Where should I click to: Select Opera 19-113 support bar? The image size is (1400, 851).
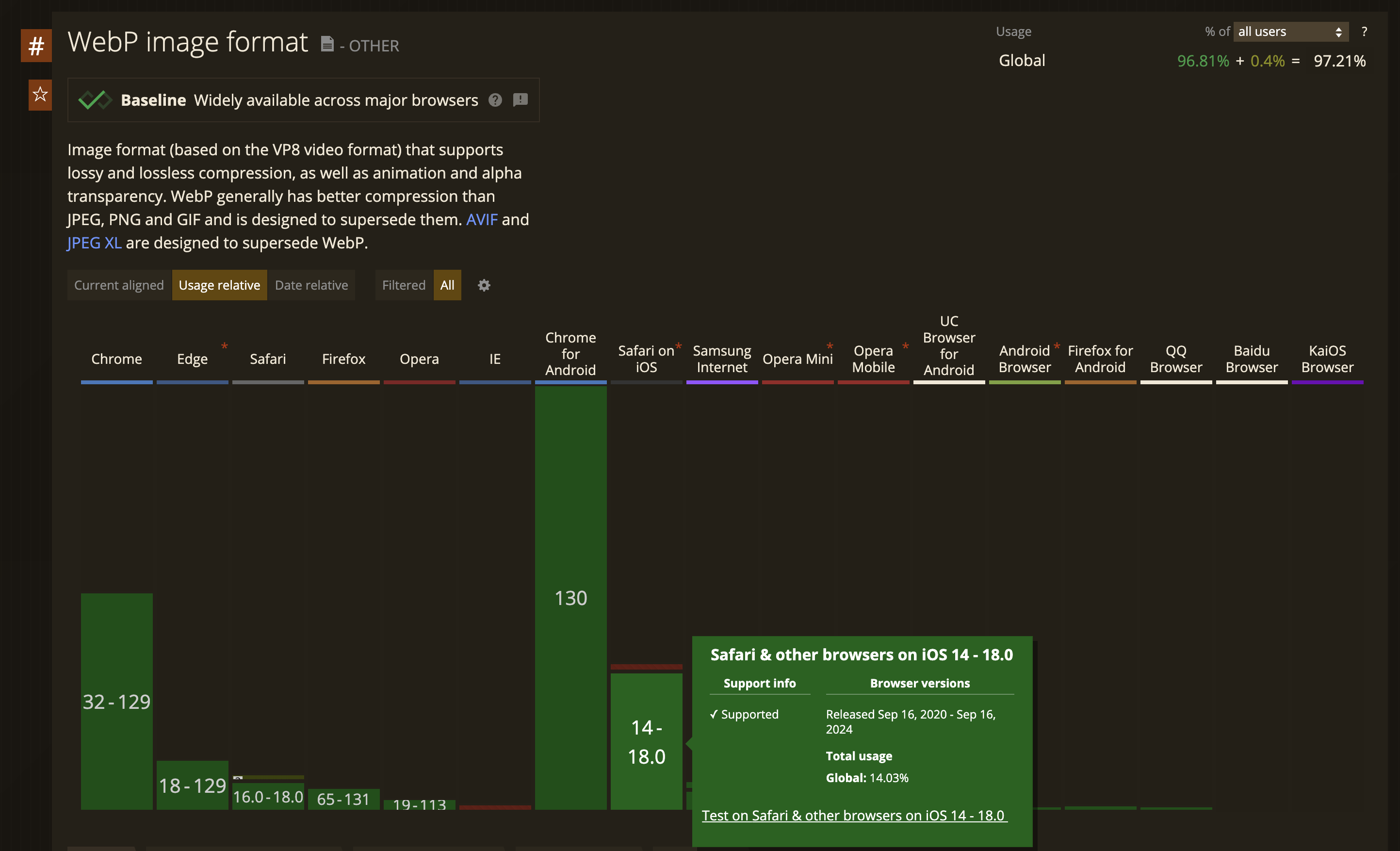[419, 804]
